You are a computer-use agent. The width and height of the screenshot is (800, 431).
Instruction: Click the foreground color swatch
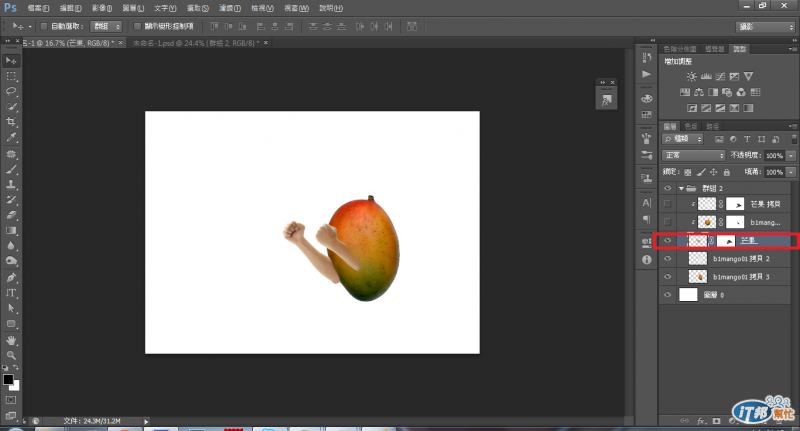(8, 379)
